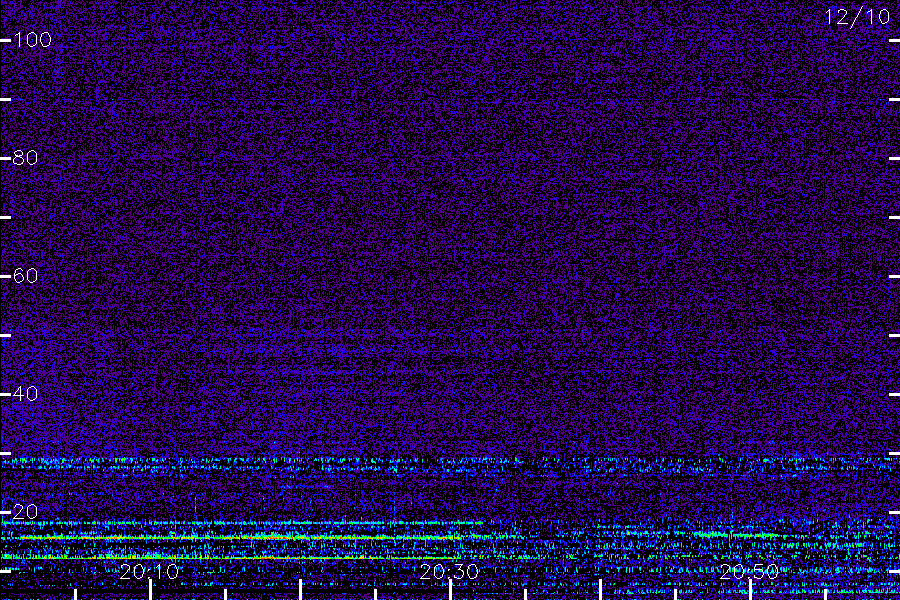Click the 20:30 time label
Image resolution: width=900 pixels, height=600 pixels.
click(449, 571)
